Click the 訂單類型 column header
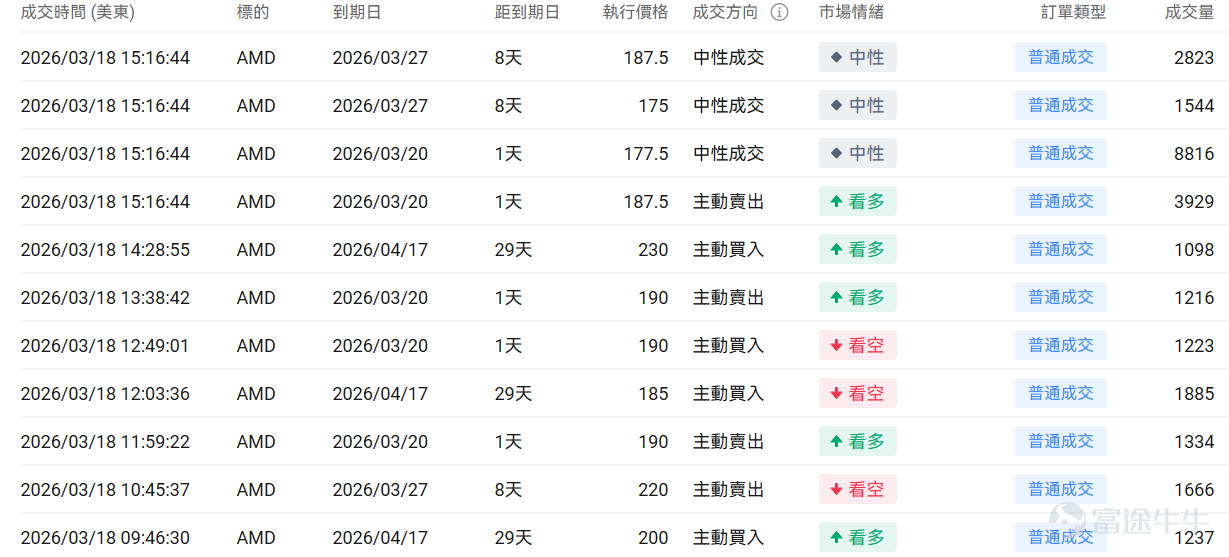The image size is (1229, 557). (x=1073, y=13)
